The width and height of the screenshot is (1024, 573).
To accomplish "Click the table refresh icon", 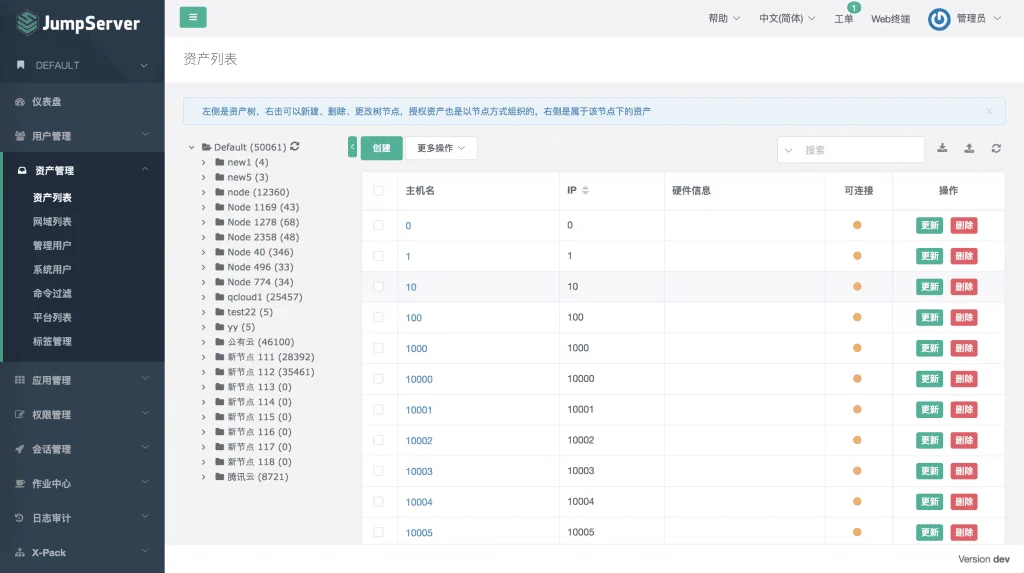I will coord(996,148).
